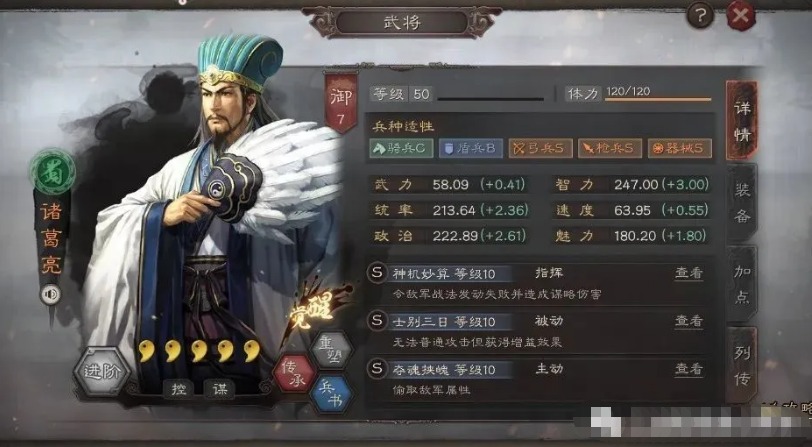Switch to the 加点 side tab
The image size is (812, 447).
742,284
